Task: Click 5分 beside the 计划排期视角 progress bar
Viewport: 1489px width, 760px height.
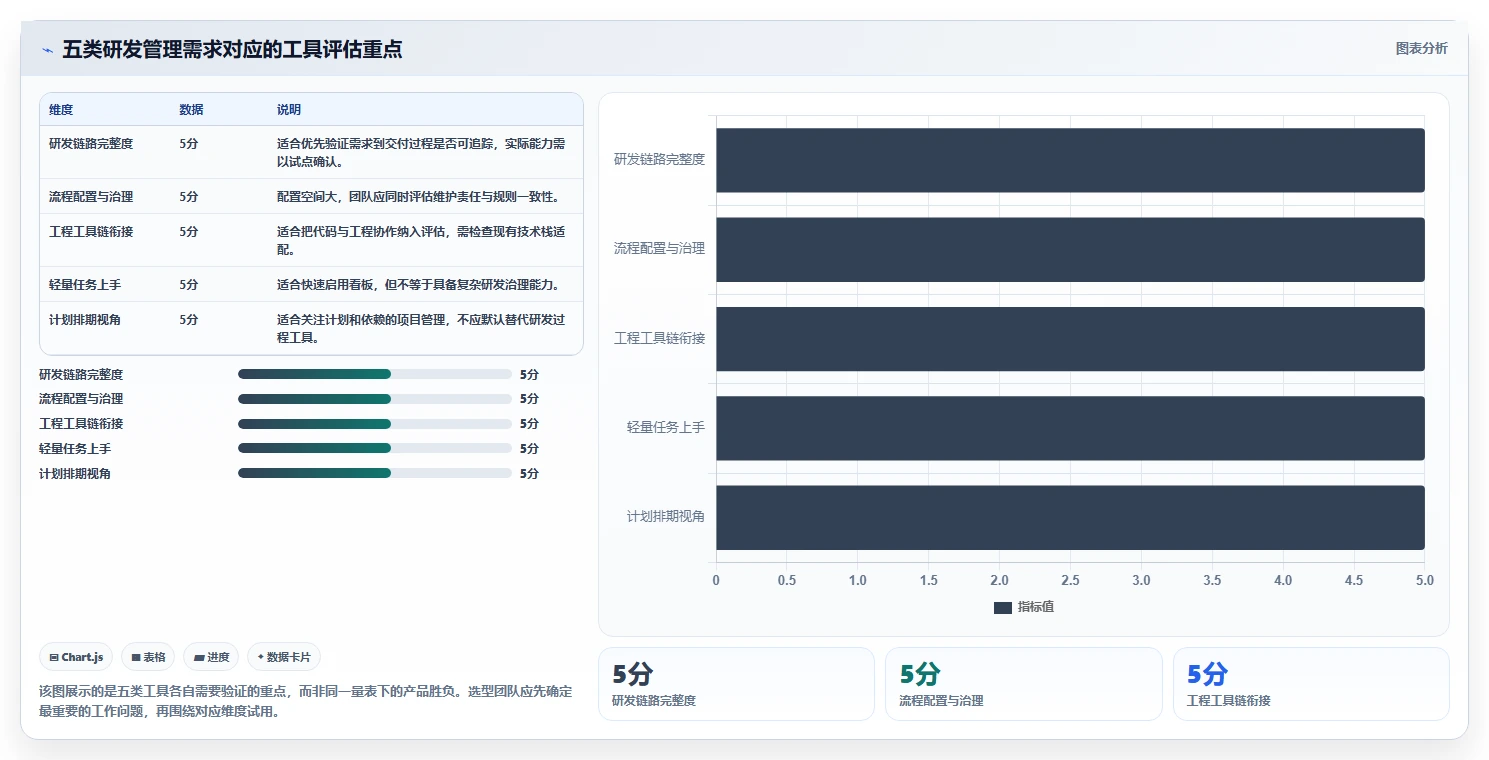Action: 529,474
